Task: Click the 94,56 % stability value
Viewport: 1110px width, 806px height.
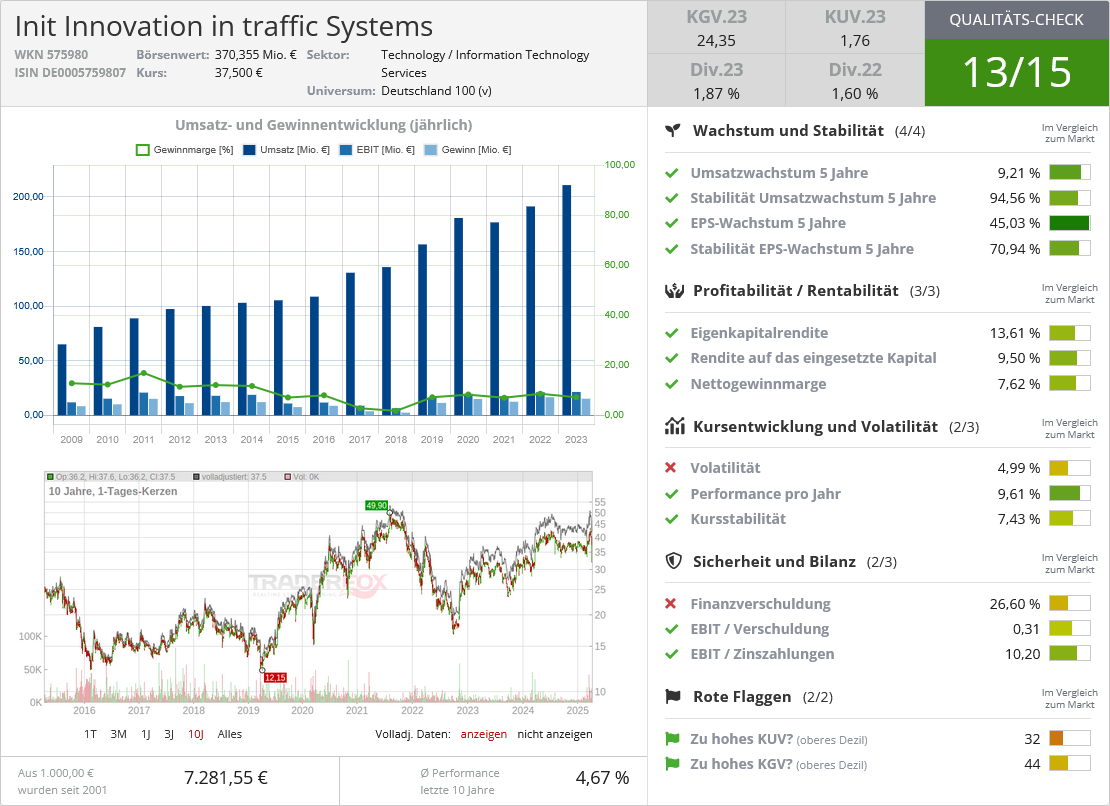Action: pos(1014,198)
